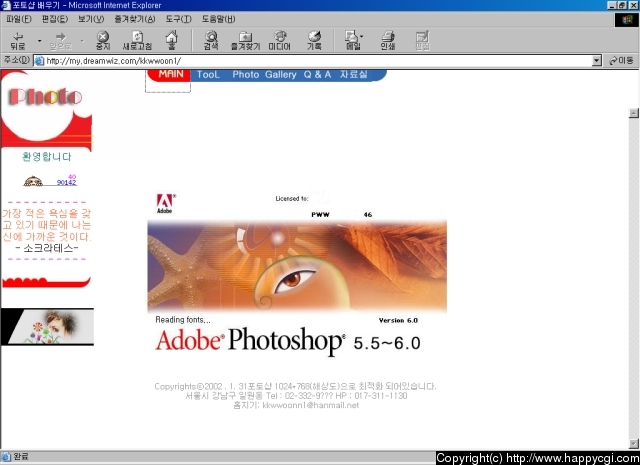The image size is (640, 465).
Task: Click the Search (검색) toolbar icon
Action: pyautogui.click(x=211, y=40)
